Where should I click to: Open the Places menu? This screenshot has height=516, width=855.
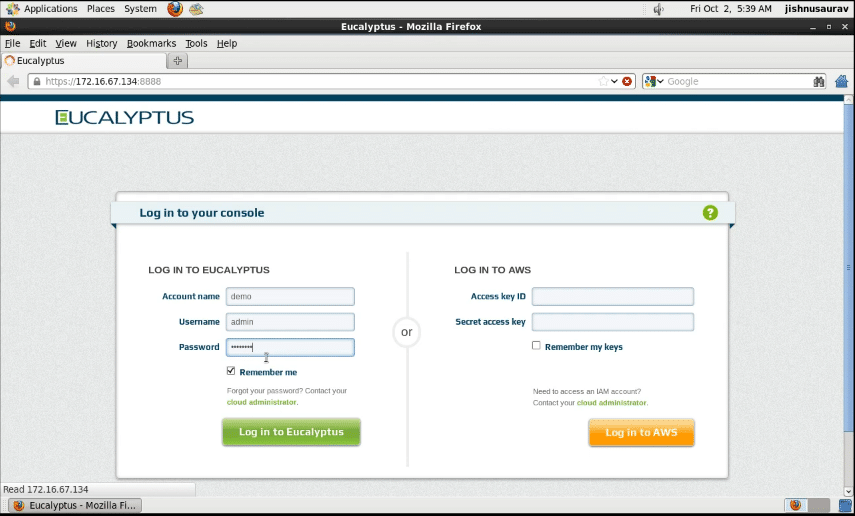click(101, 9)
